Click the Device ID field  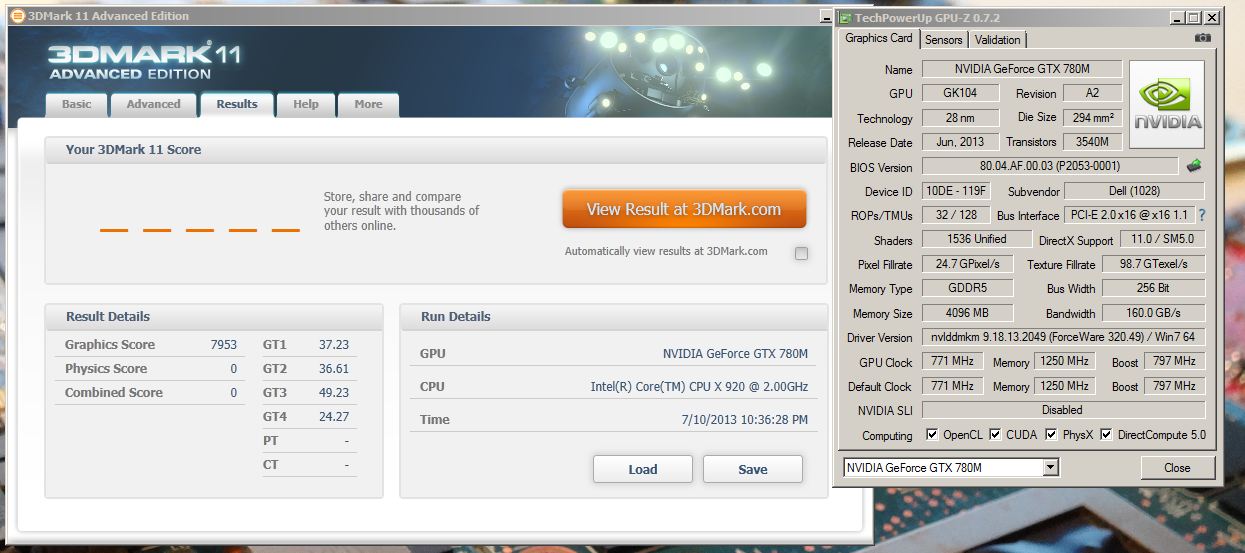tap(955, 191)
